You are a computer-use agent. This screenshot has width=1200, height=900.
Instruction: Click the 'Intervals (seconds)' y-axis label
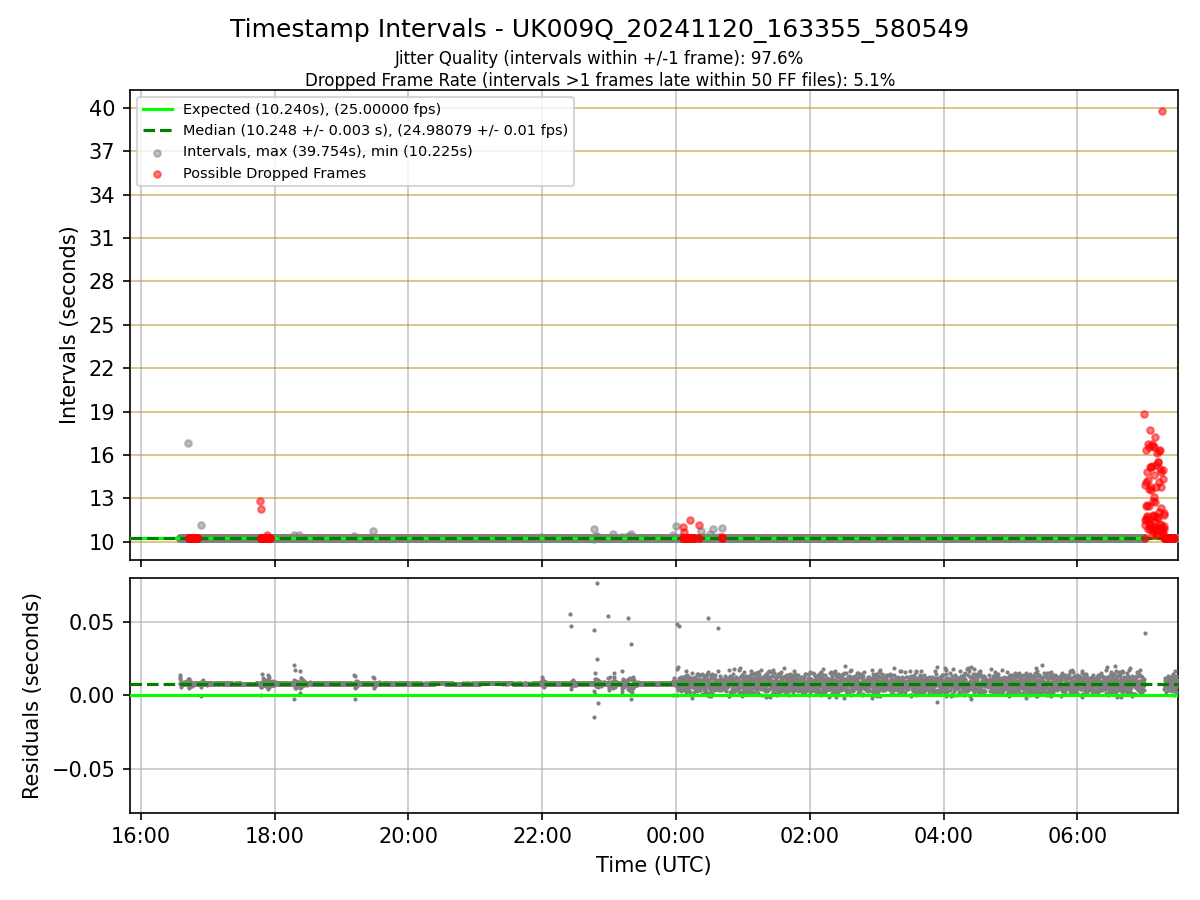pyautogui.click(x=68, y=325)
